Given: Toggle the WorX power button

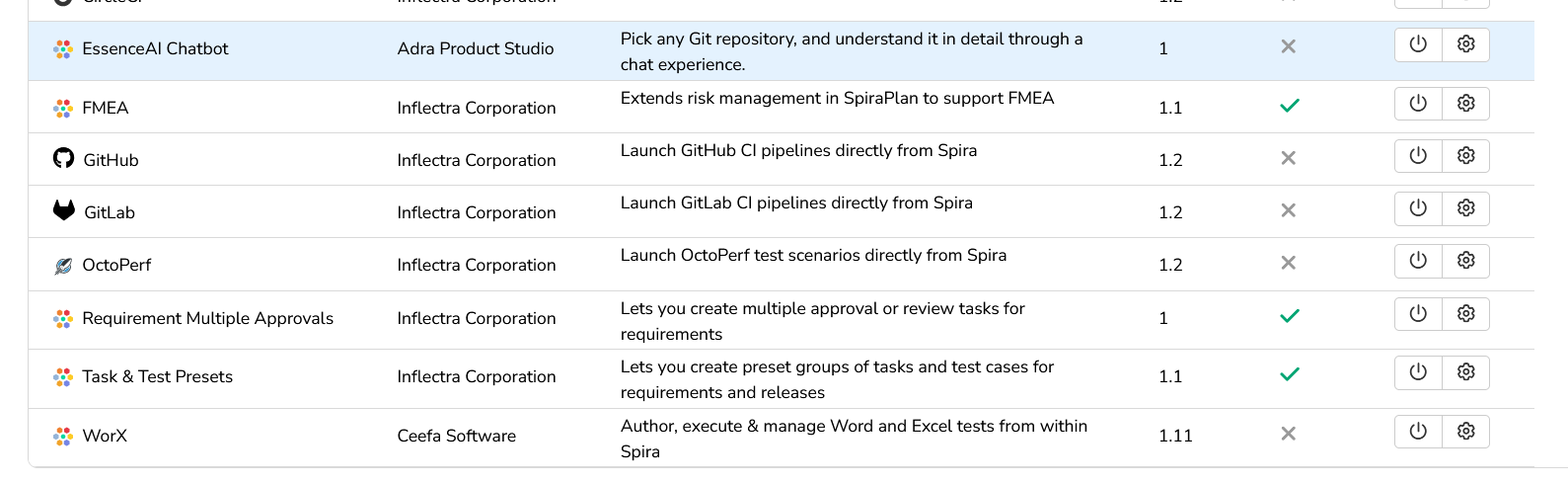Looking at the screenshot, I should [1418, 432].
